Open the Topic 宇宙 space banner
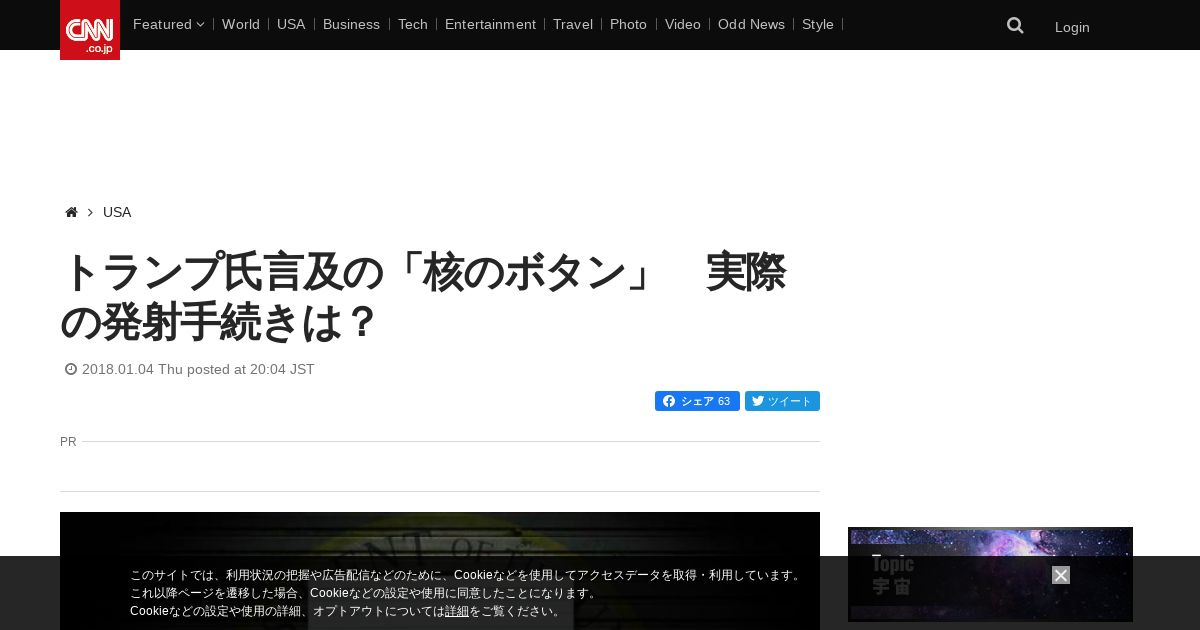The image size is (1200, 630). click(x=990, y=574)
